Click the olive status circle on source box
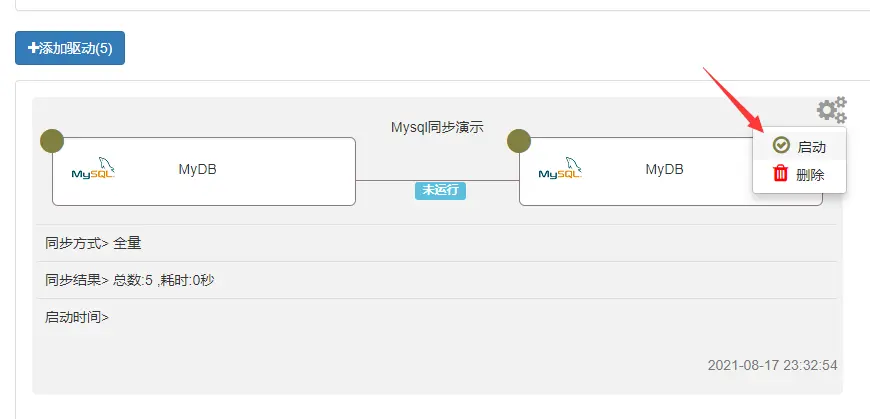The width and height of the screenshot is (870, 419). [x=52, y=141]
